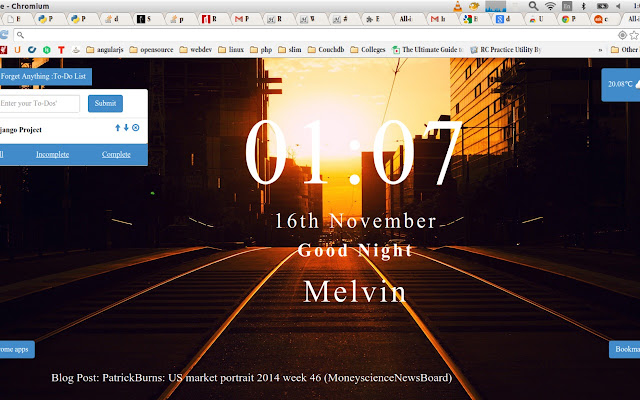Switch to the Gmail 'h' tab
Screen dimensions: 640x400
click(x=442, y=19)
